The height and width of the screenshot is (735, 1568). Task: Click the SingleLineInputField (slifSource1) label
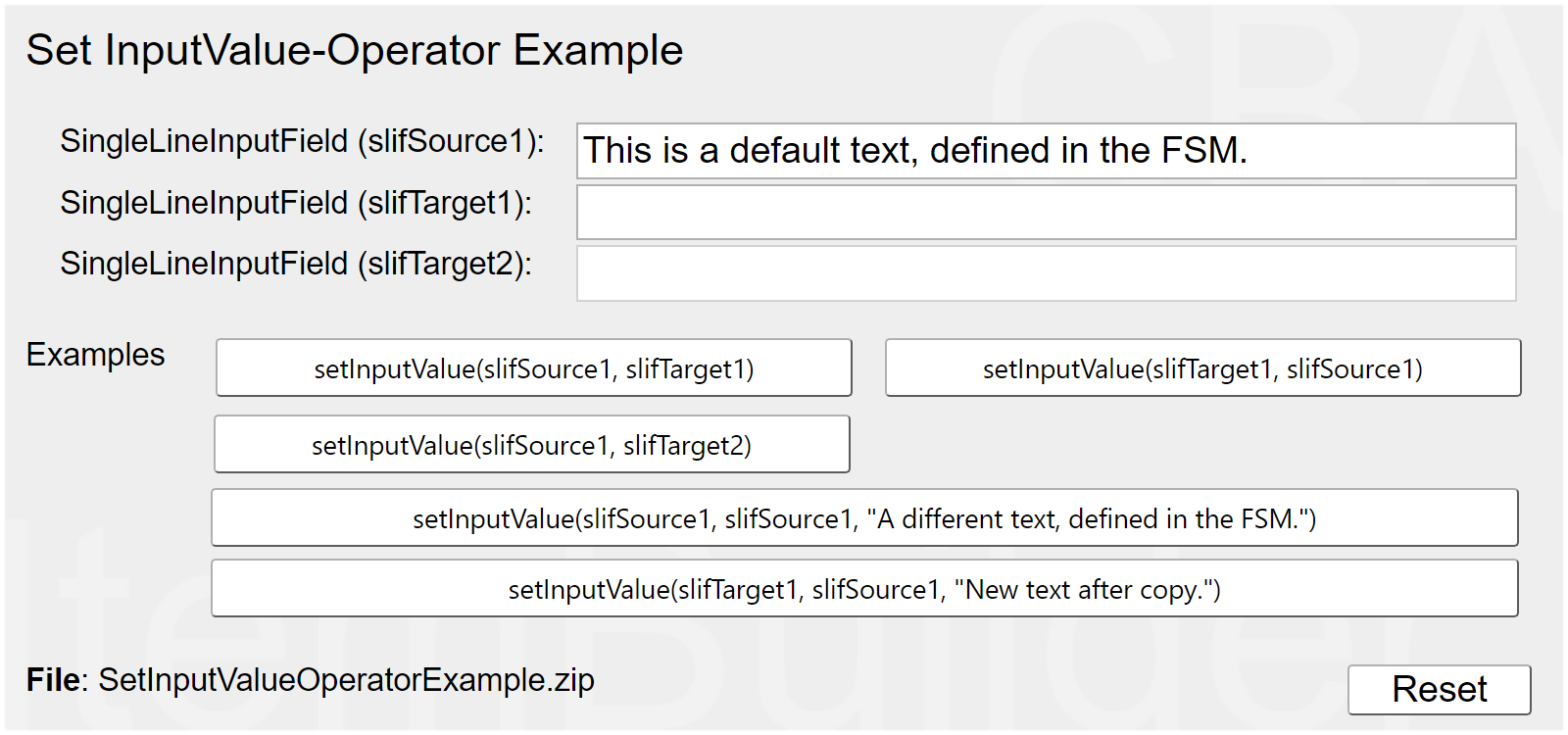[302, 141]
